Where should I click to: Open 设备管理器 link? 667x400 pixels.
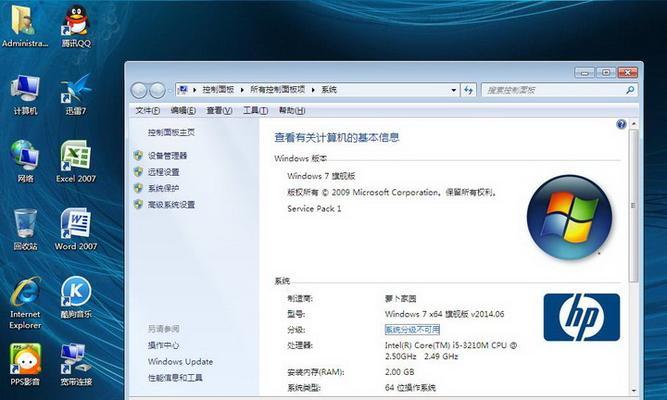tap(168, 156)
